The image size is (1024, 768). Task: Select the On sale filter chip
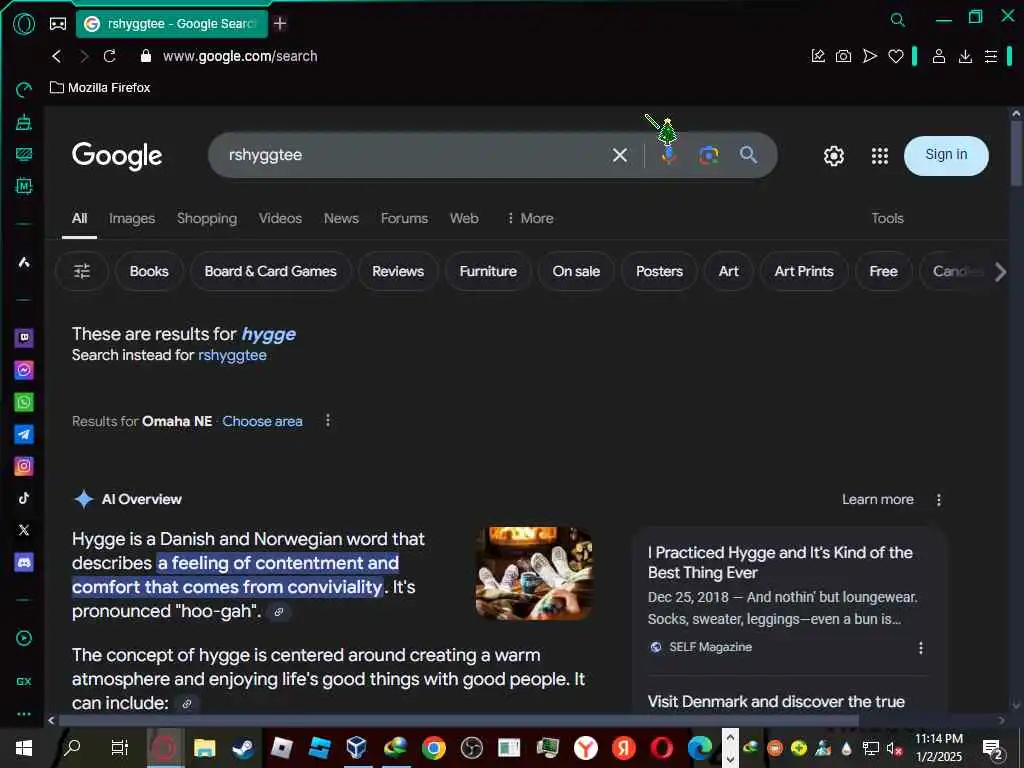[576, 271]
